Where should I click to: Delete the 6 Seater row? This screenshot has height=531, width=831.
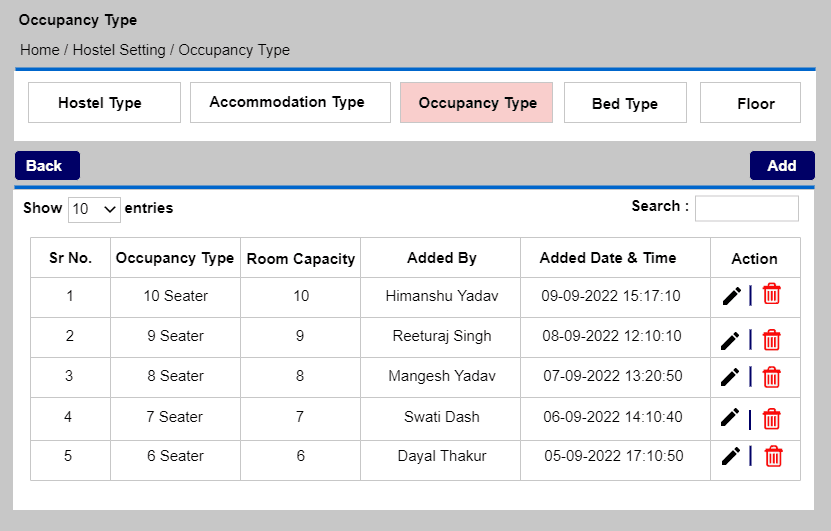tap(773, 456)
